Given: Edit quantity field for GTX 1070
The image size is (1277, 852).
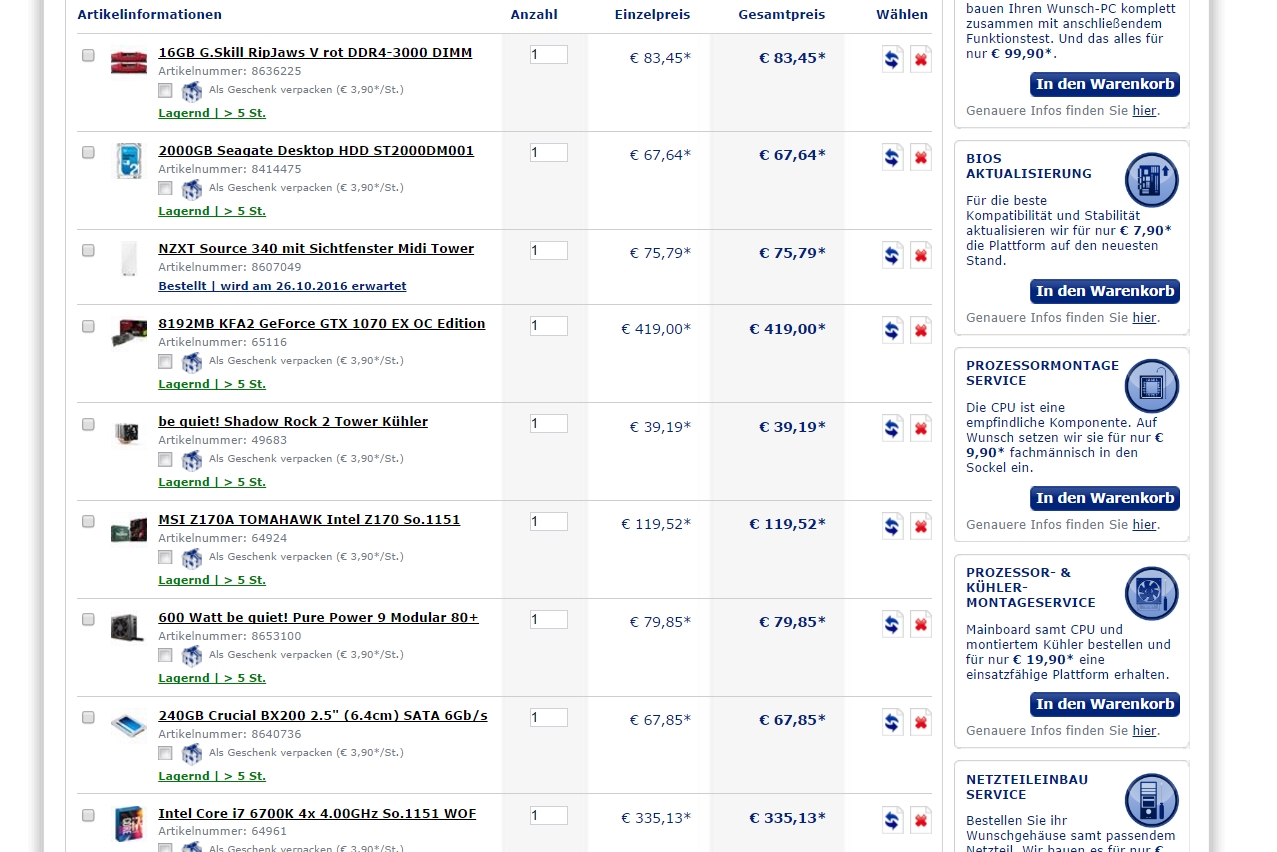Looking at the screenshot, I should click(549, 326).
